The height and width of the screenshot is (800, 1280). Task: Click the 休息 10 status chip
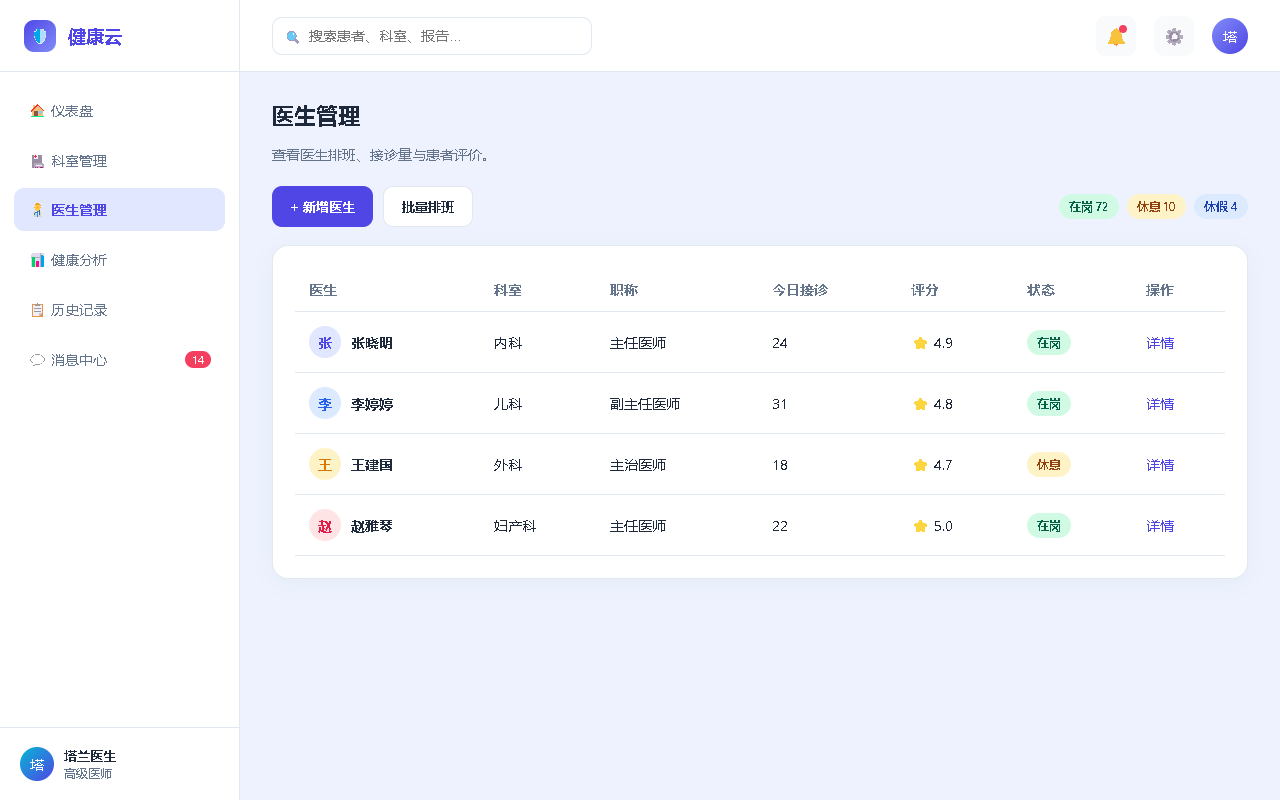[1156, 207]
